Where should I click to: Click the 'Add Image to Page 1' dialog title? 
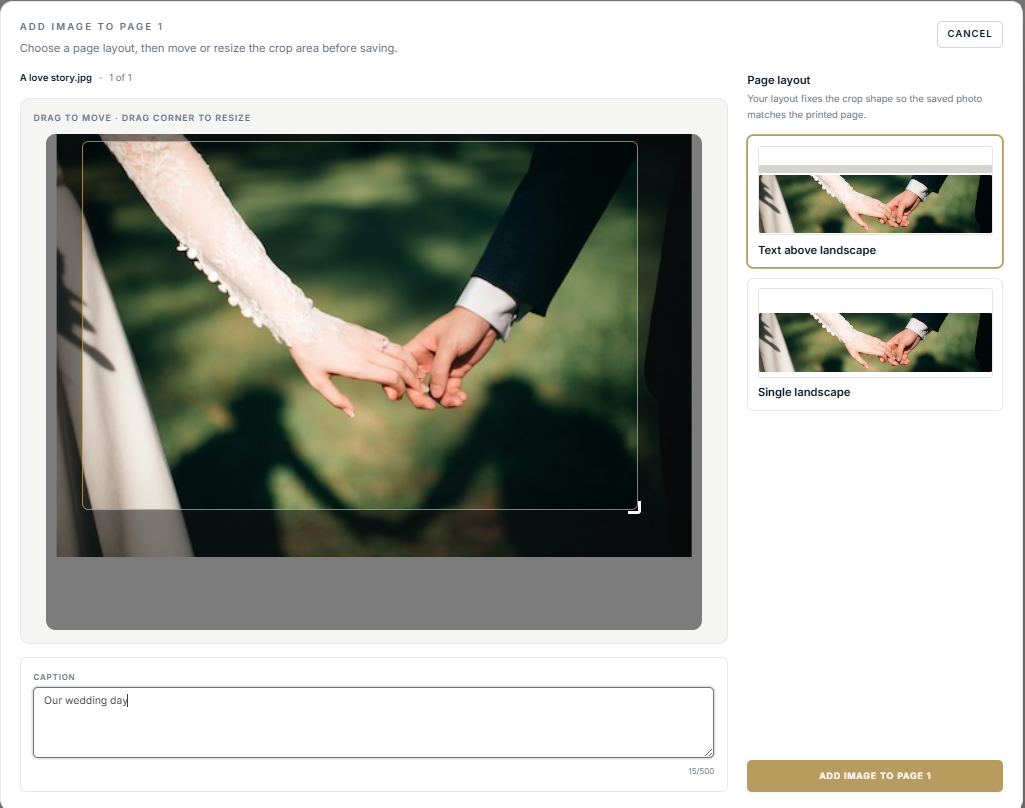[92, 27]
